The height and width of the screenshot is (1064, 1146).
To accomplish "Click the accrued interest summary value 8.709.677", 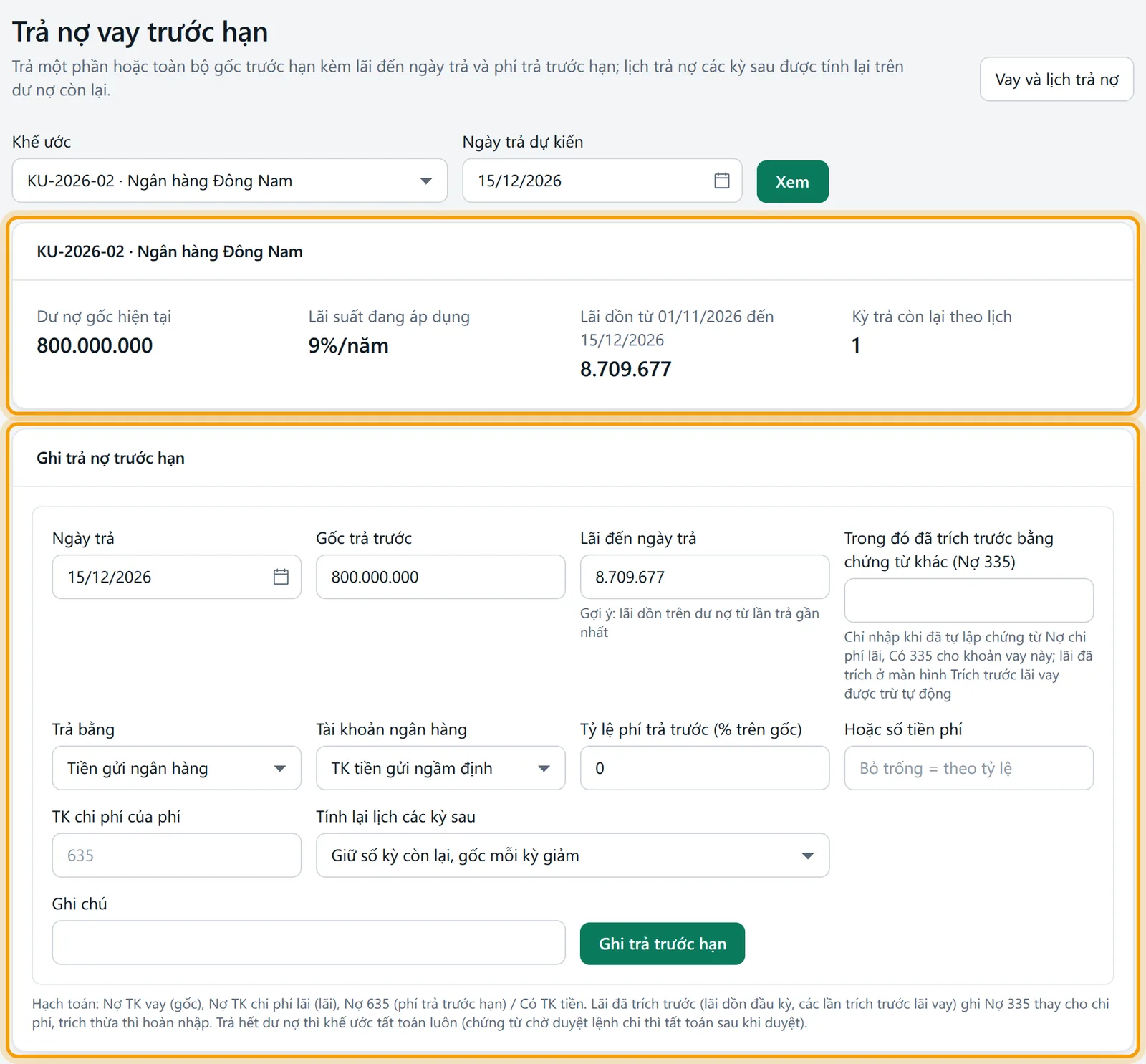I will pyautogui.click(x=626, y=369).
